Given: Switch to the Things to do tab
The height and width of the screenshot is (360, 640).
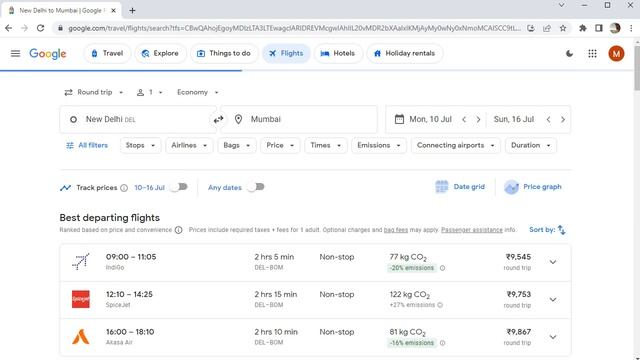Looking at the screenshot, I should [x=224, y=53].
